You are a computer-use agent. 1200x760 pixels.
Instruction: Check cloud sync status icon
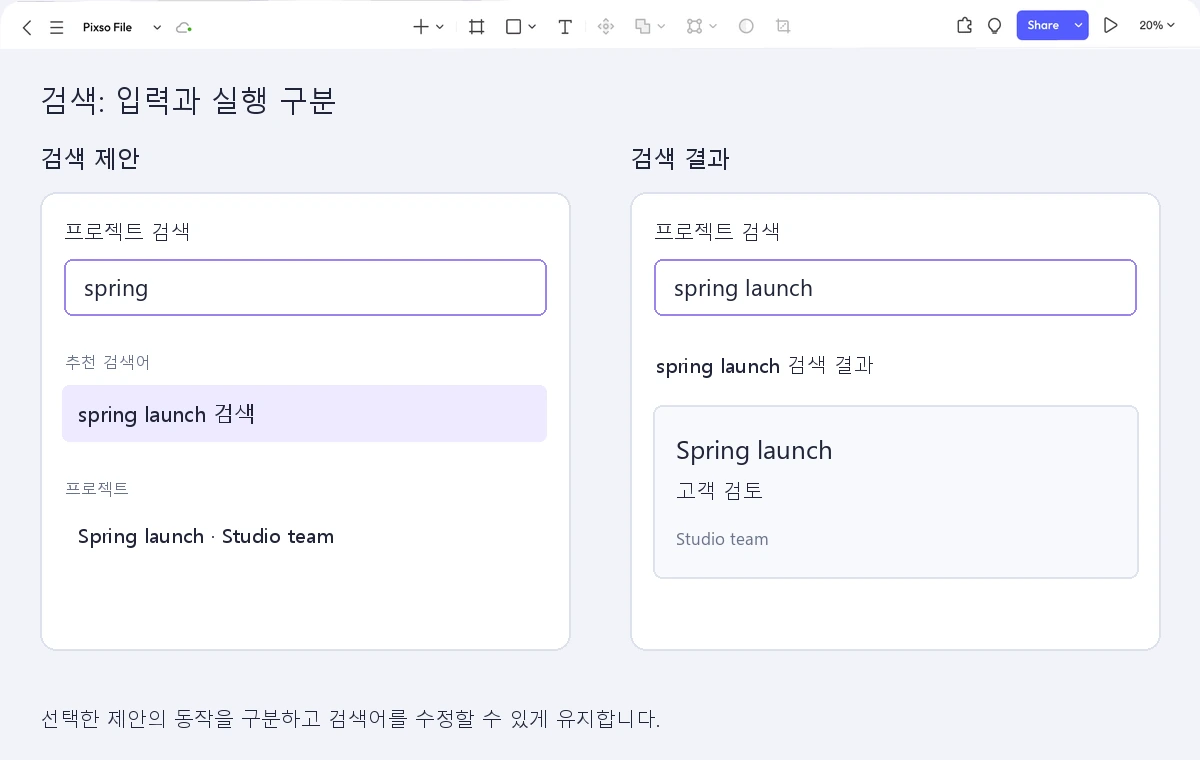183,27
